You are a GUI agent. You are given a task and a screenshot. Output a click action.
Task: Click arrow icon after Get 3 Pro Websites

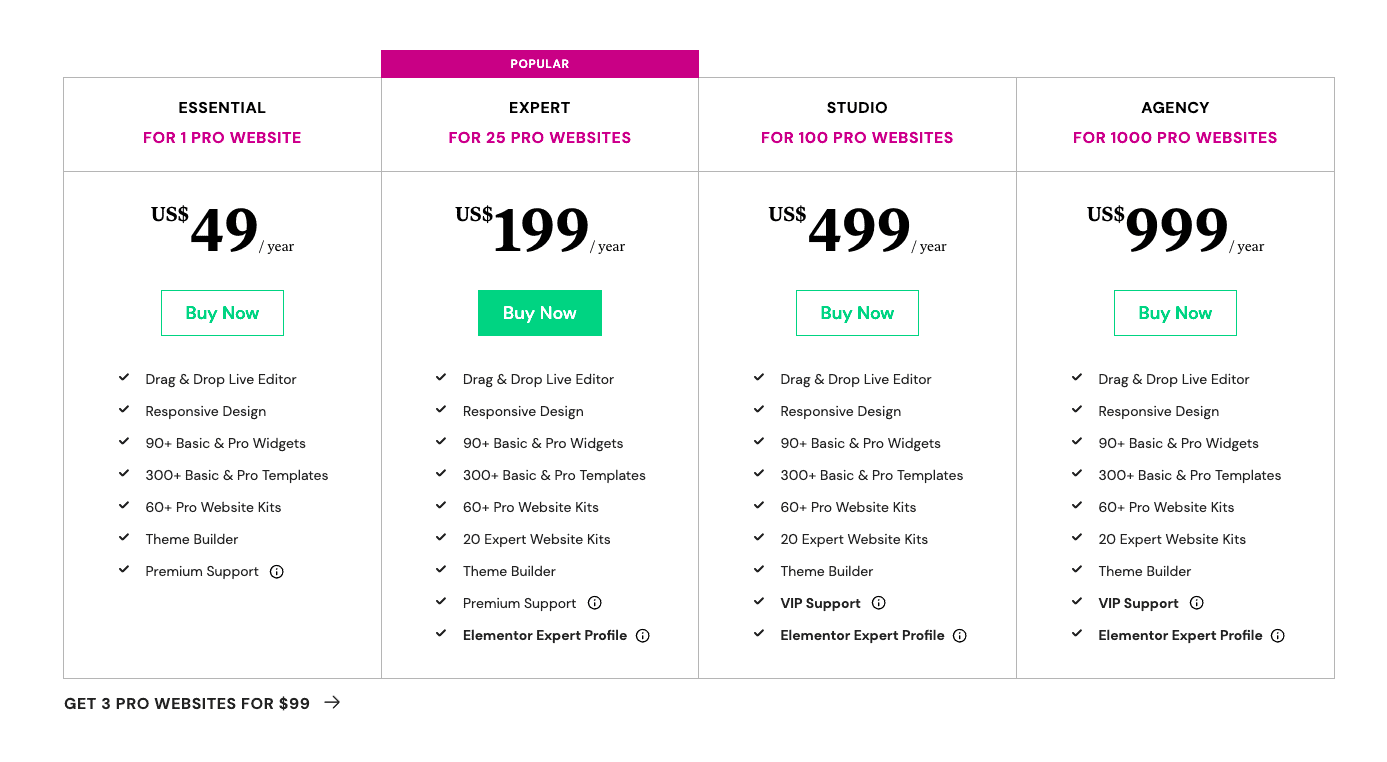click(x=332, y=703)
